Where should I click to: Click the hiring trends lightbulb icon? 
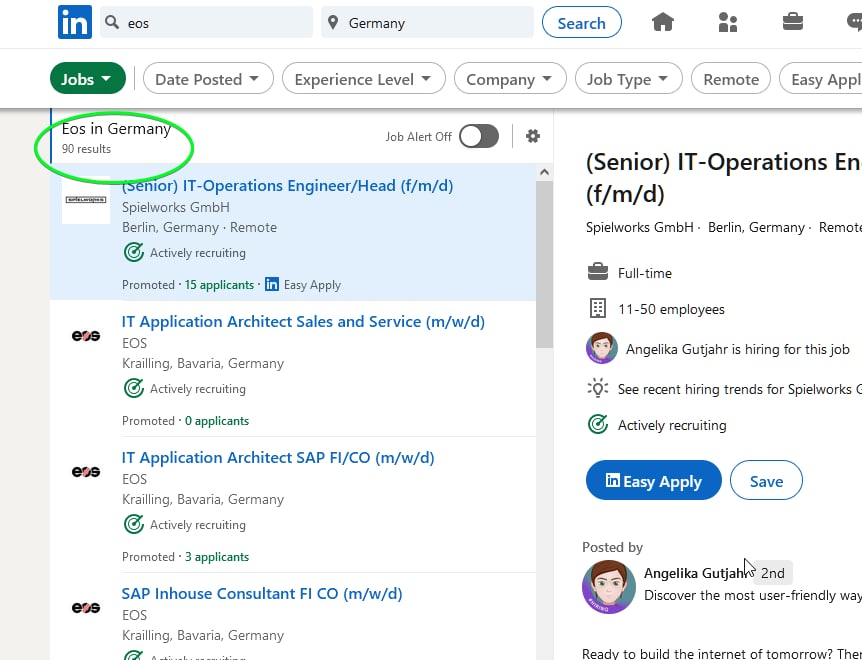click(x=598, y=389)
